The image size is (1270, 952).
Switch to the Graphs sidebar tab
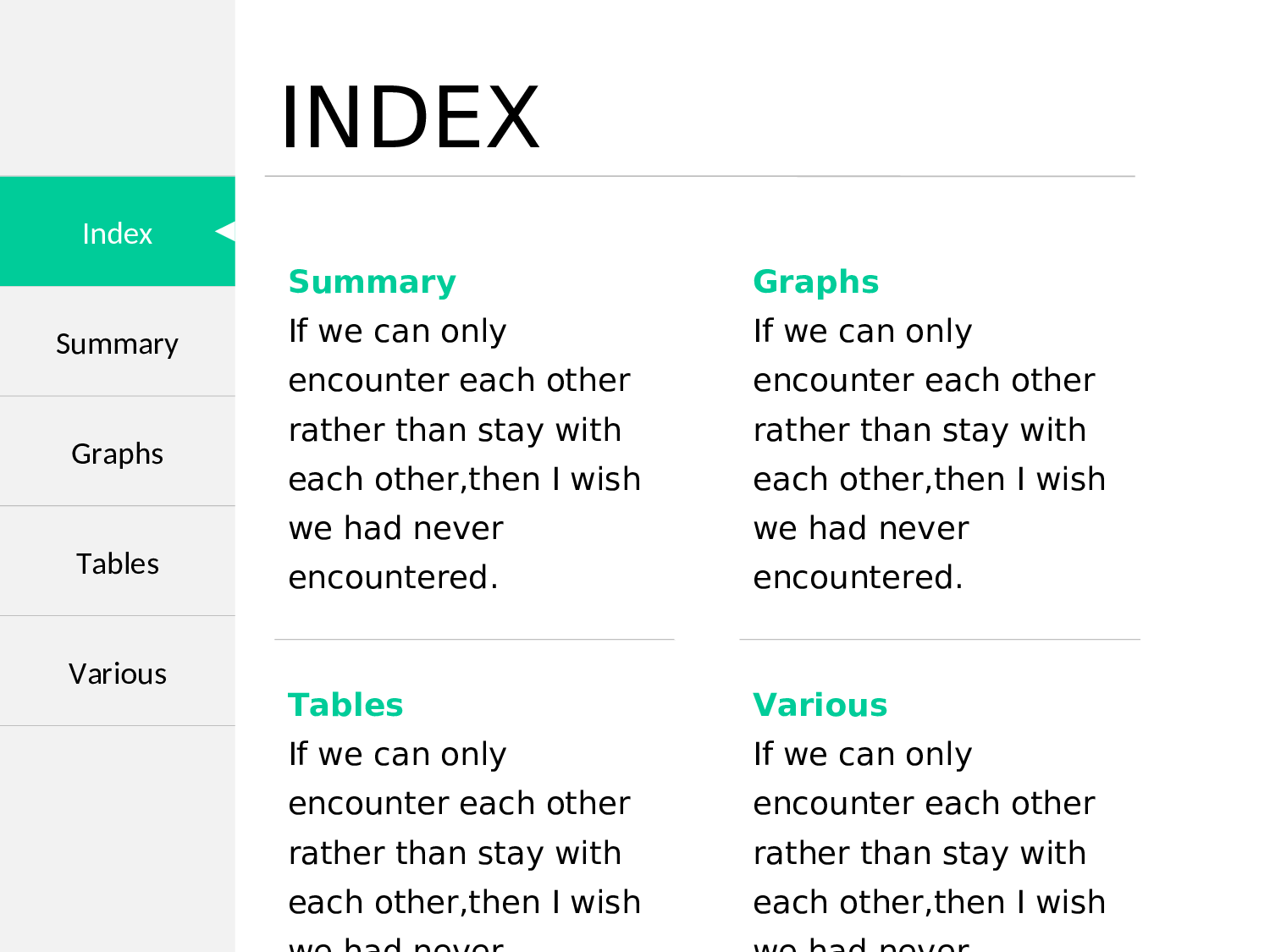coord(117,454)
